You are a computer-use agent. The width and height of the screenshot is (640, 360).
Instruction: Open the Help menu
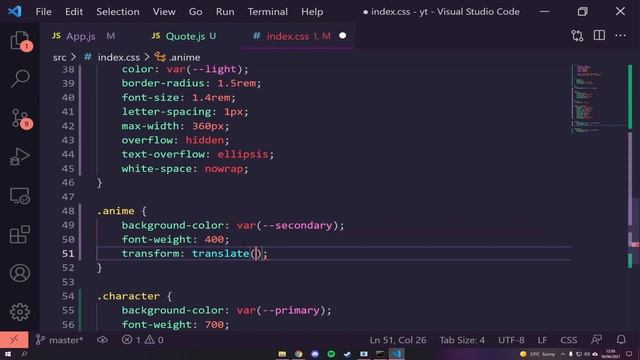[x=312, y=11]
